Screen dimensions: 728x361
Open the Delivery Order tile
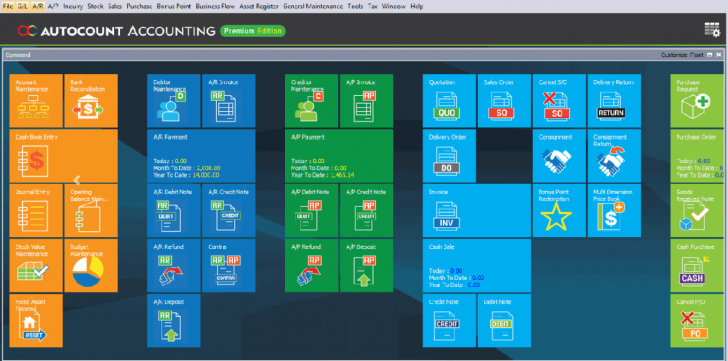(x=449, y=156)
